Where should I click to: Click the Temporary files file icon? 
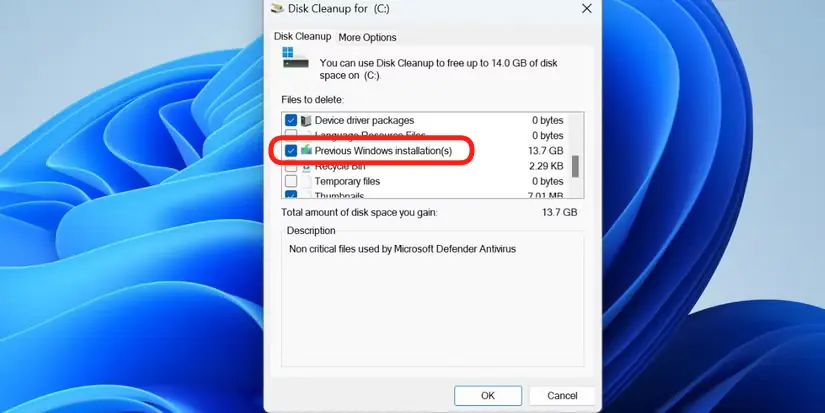pos(306,182)
